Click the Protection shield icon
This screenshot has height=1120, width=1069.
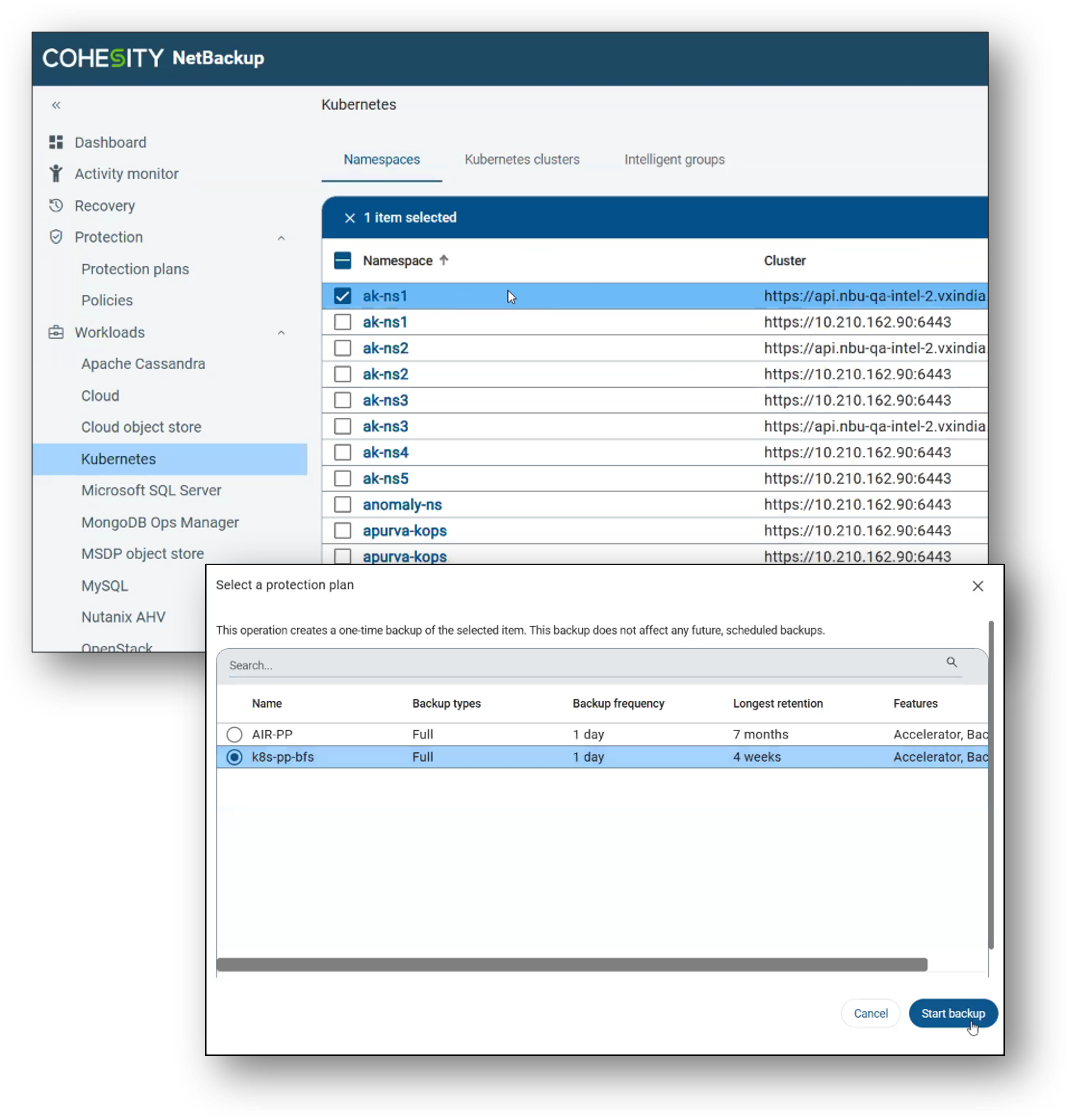pyautogui.click(x=56, y=236)
